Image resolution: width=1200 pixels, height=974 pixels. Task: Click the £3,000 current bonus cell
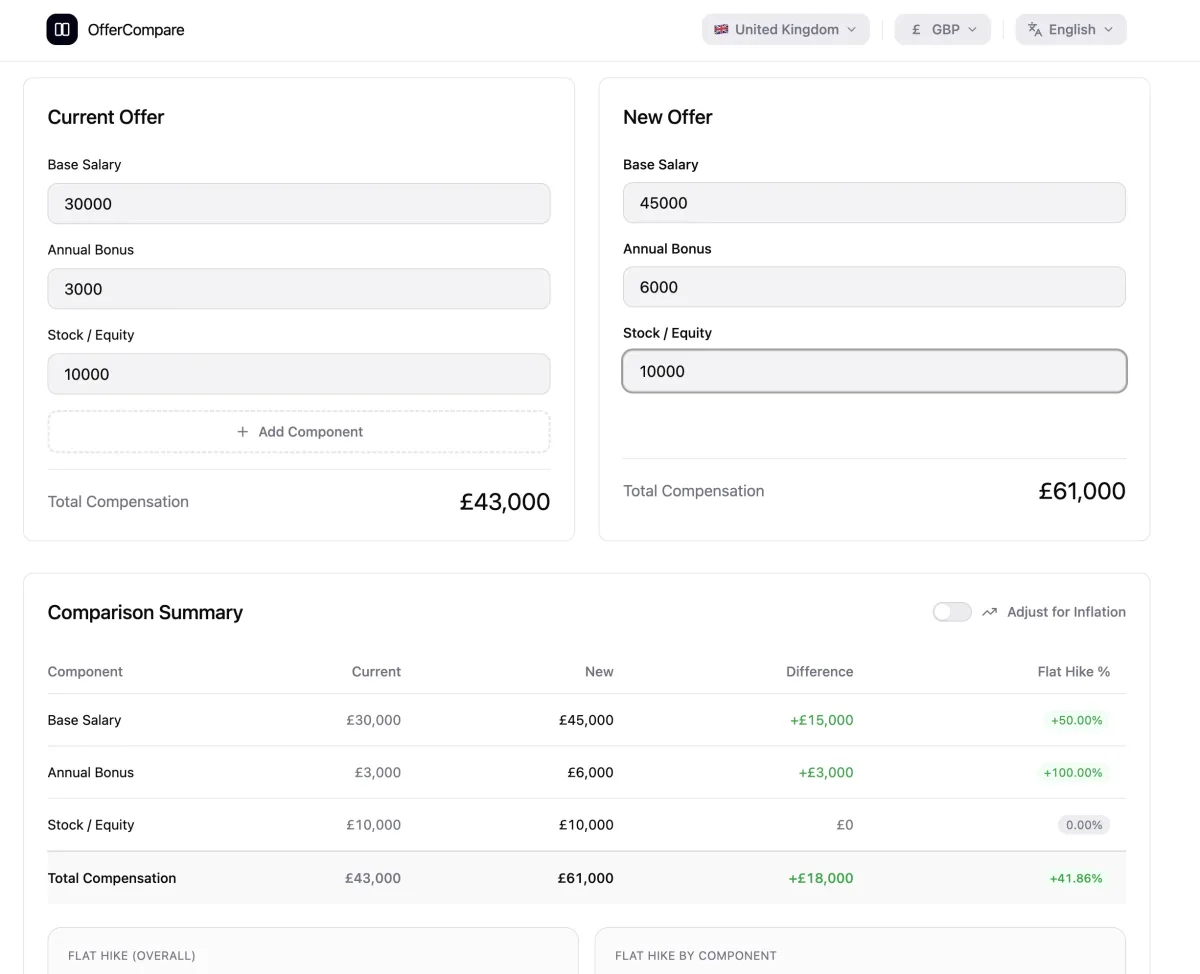coord(377,773)
